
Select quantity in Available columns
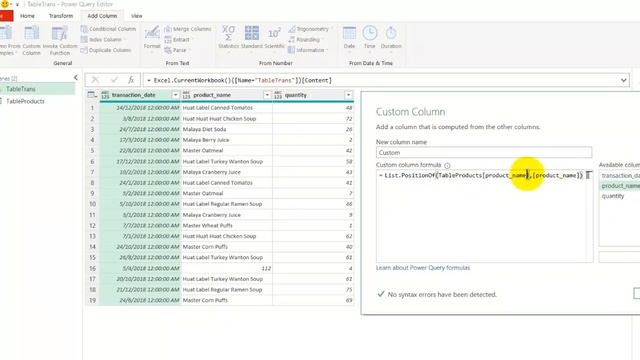coord(613,196)
